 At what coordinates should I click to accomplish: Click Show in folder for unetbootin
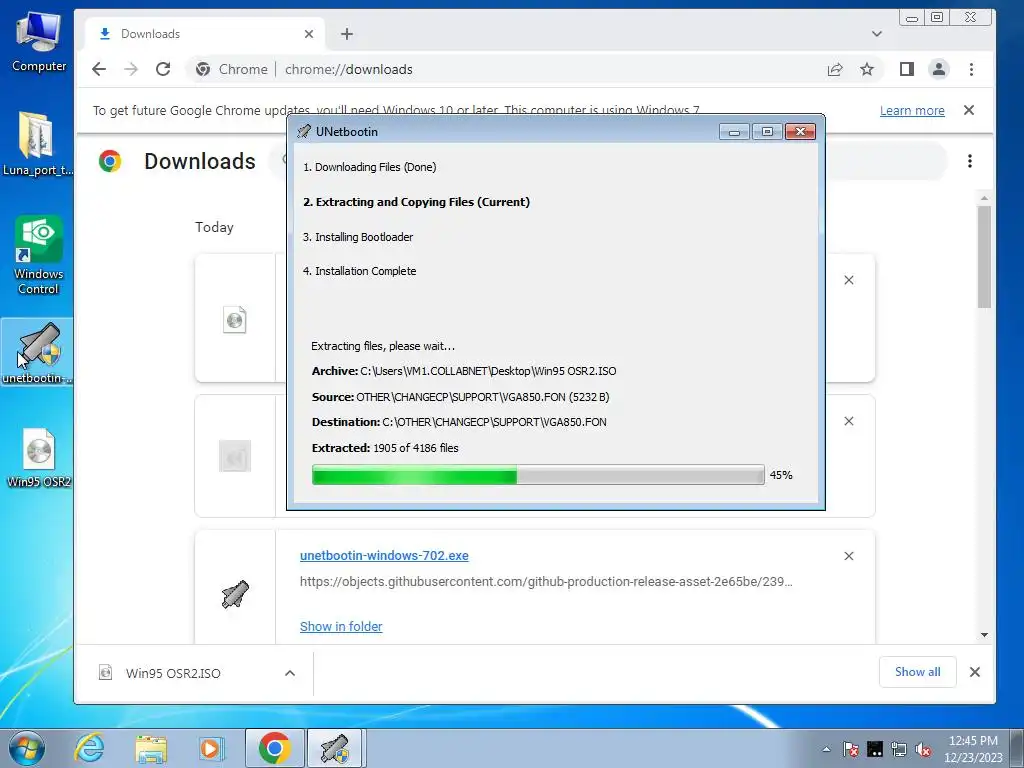pyautogui.click(x=341, y=627)
